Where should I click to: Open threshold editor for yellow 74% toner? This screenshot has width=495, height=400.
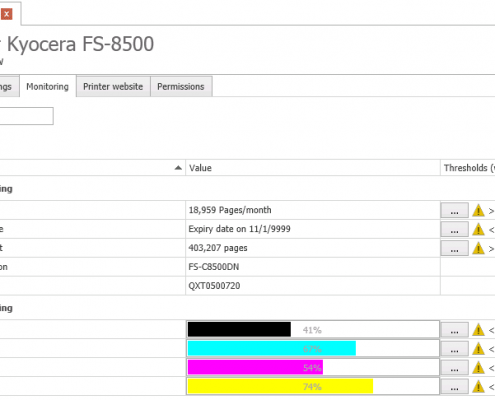pos(454,387)
